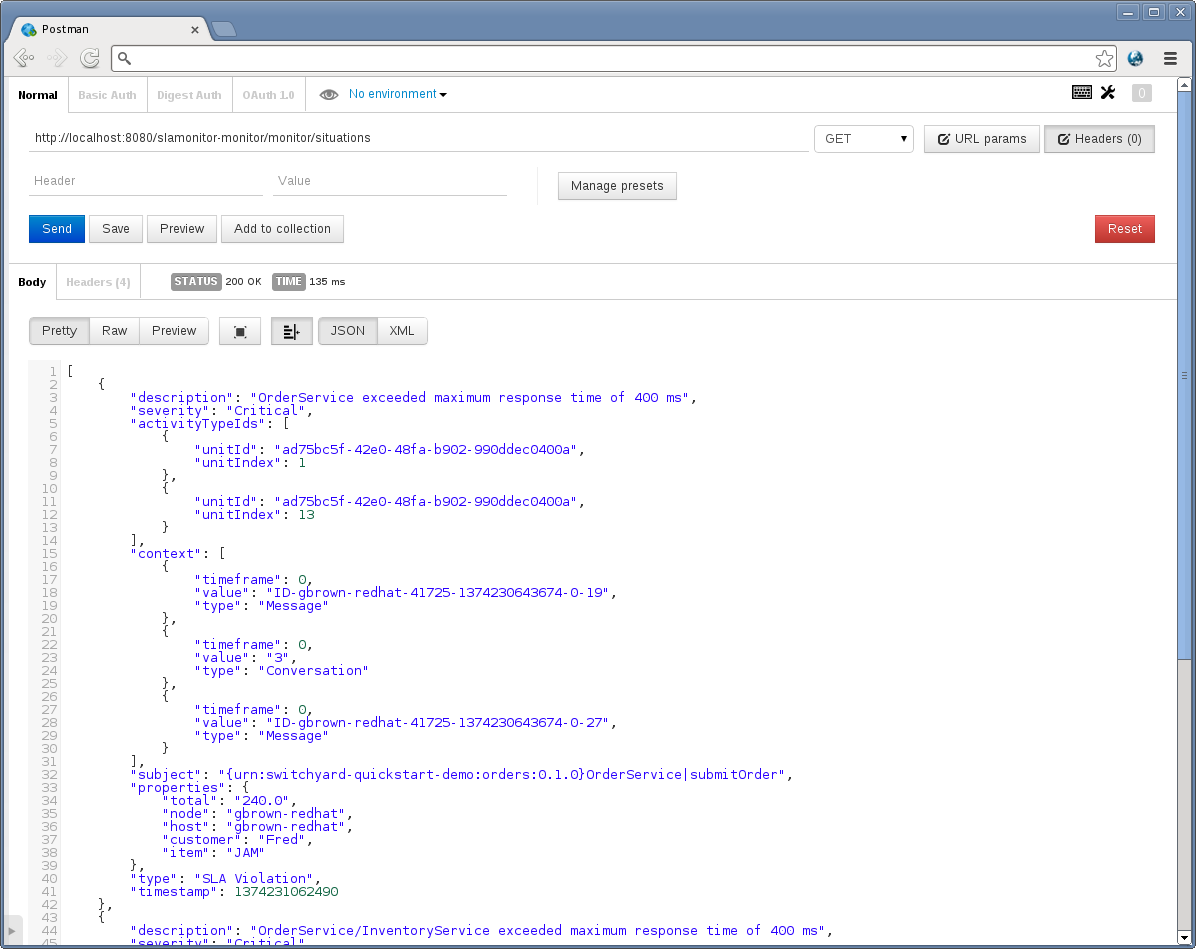Screen dimensions: 1196x949
Task: Click the Header name input field
Action: (x=146, y=182)
